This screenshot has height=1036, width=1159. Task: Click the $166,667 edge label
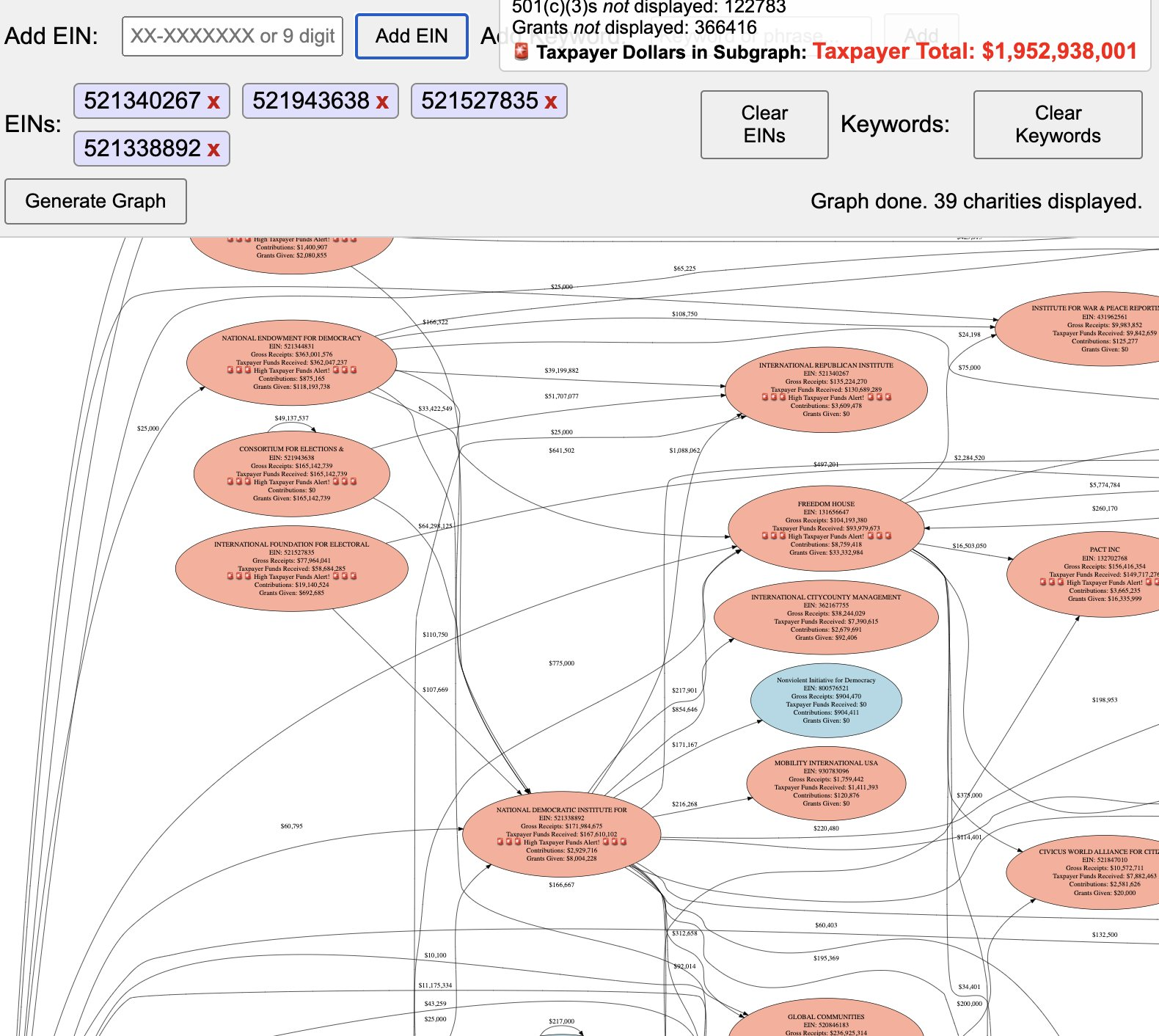tap(561, 885)
